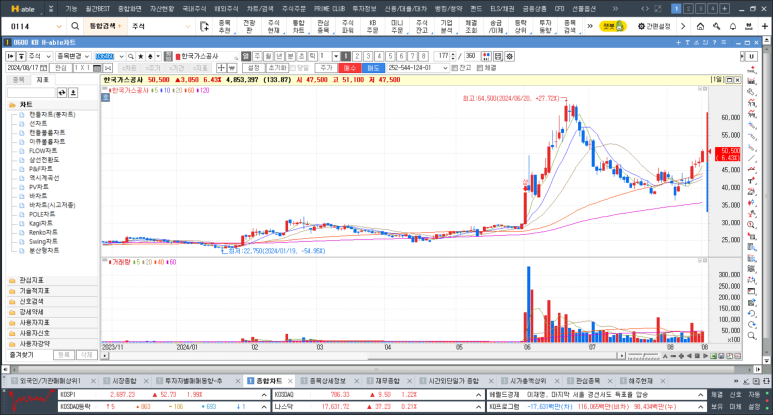Click the chart horizontal scrollbar track

pos(362,356)
